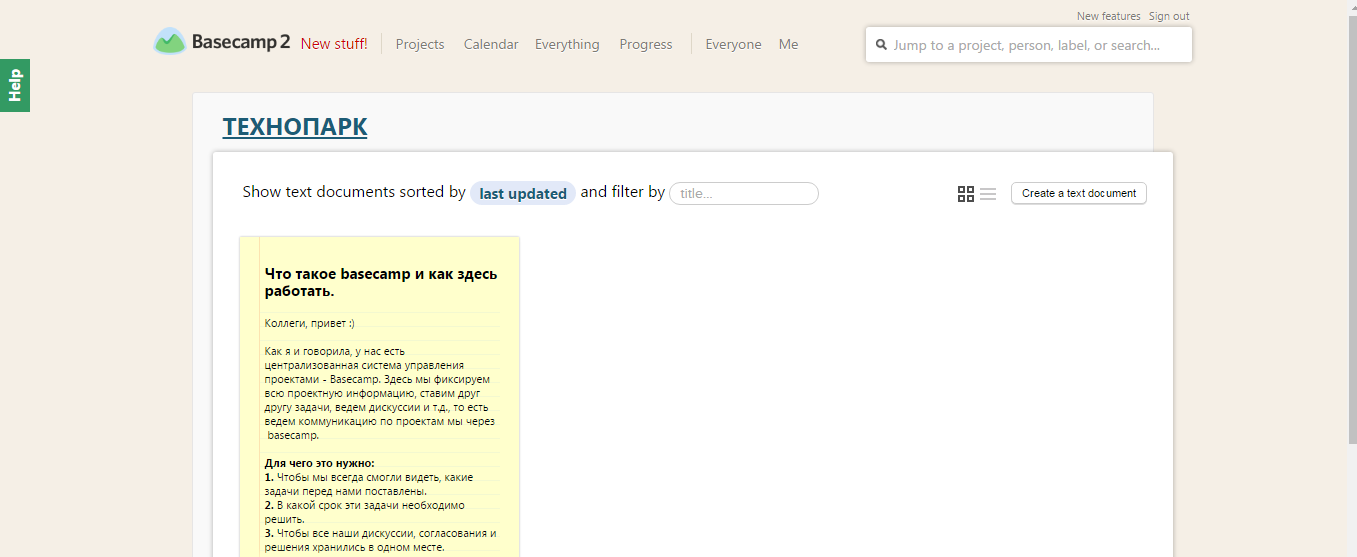Image resolution: width=1357 pixels, height=557 pixels.
Task: Focus the Jump to a project search box
Action: click(x=1029, y=45)
